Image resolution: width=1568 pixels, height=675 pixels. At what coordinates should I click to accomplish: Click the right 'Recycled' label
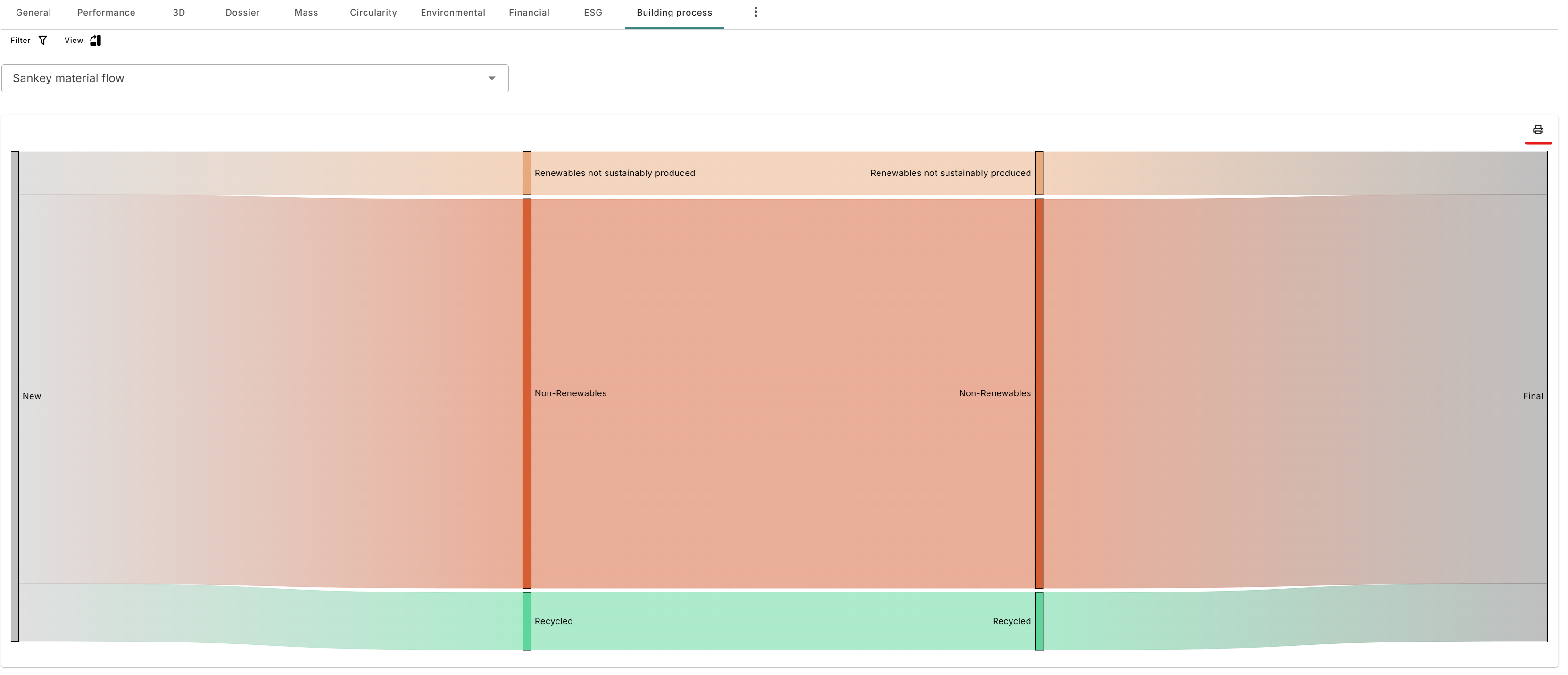tap(1012, 621)
